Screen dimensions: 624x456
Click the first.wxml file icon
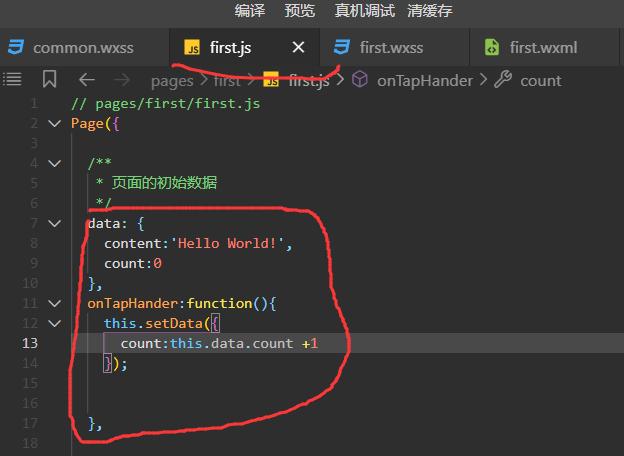point(492,47)
